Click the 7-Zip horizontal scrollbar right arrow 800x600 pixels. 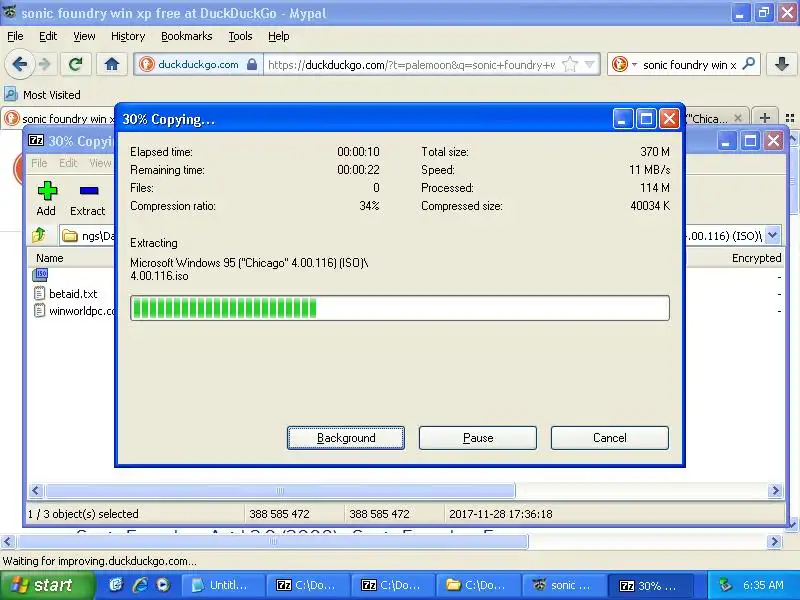775,491
